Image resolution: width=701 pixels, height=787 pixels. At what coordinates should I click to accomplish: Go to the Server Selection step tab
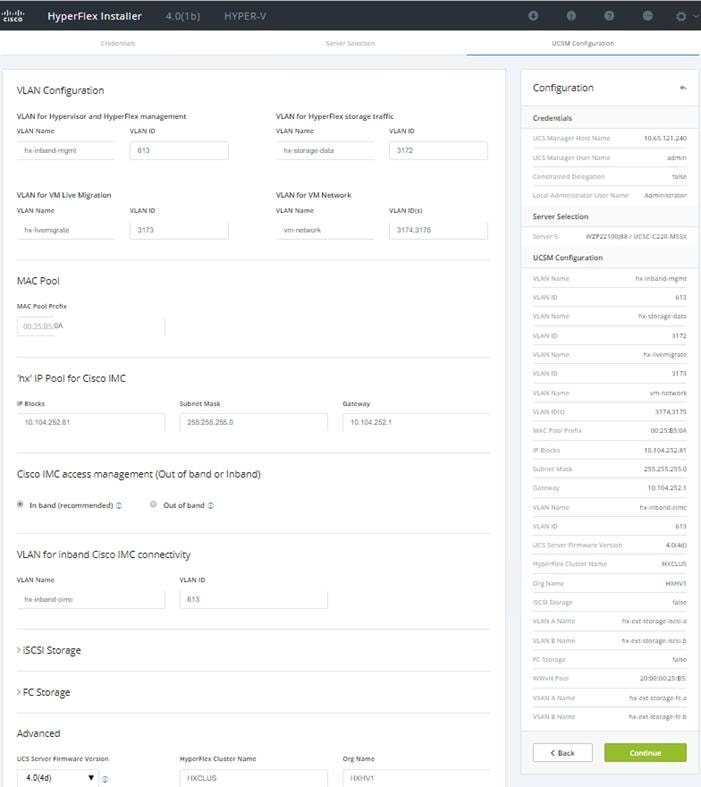(x=350, y=43)
